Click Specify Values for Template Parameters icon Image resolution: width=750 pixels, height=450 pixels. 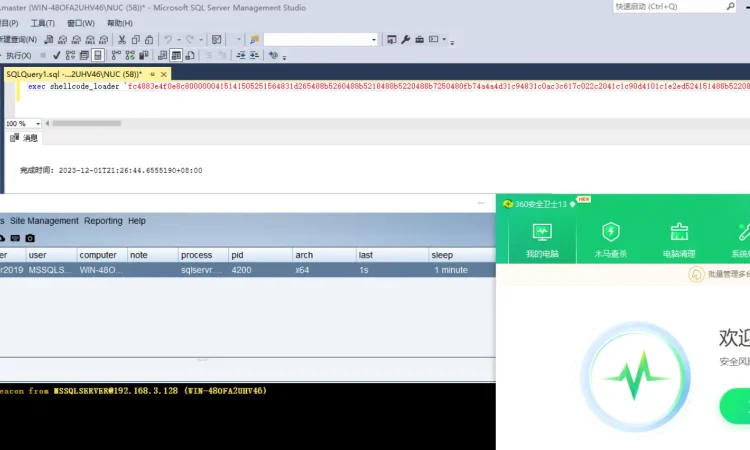point(273,55)
